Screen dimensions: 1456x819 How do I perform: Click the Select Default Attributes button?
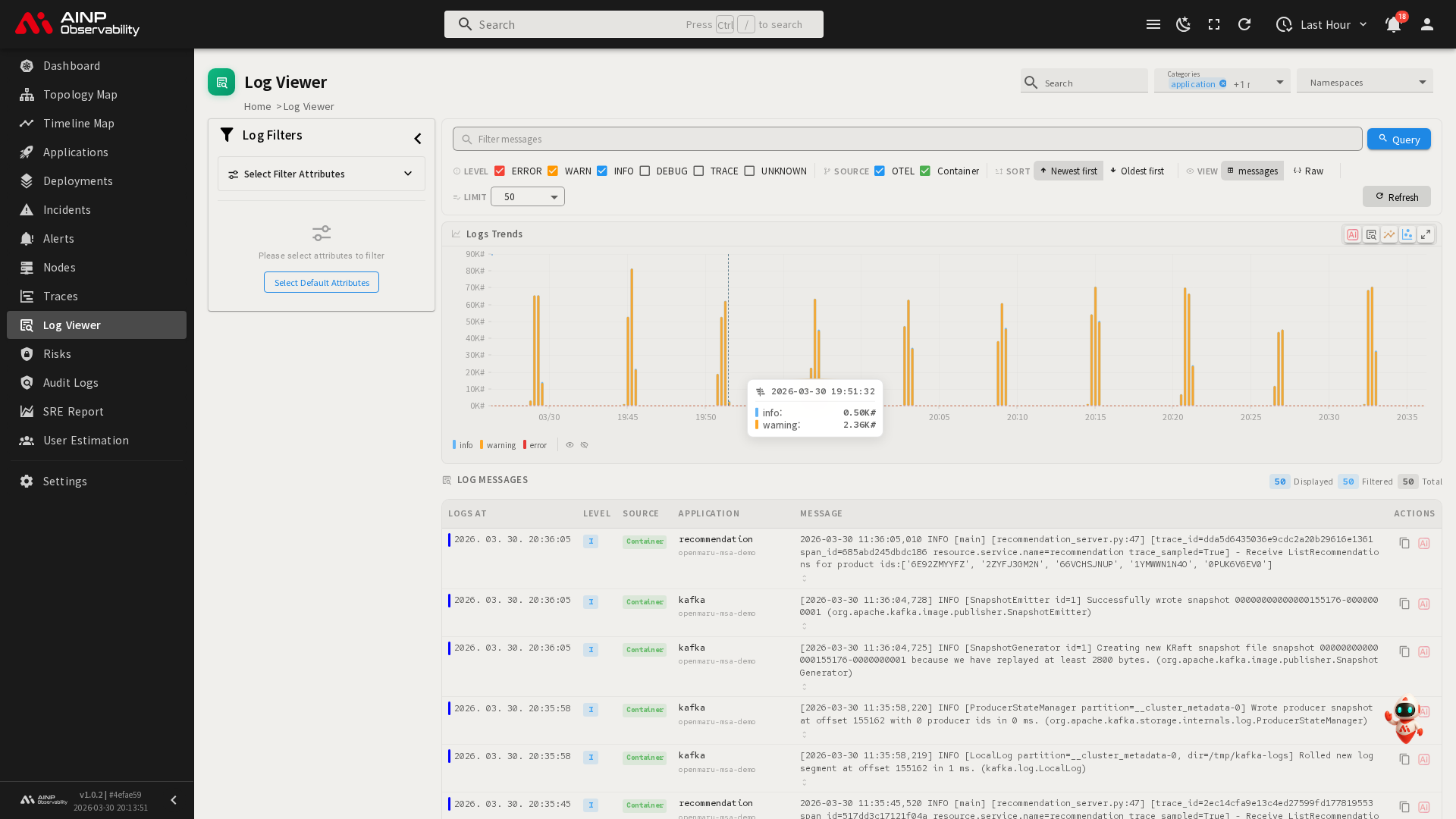[x=322, y=283]
